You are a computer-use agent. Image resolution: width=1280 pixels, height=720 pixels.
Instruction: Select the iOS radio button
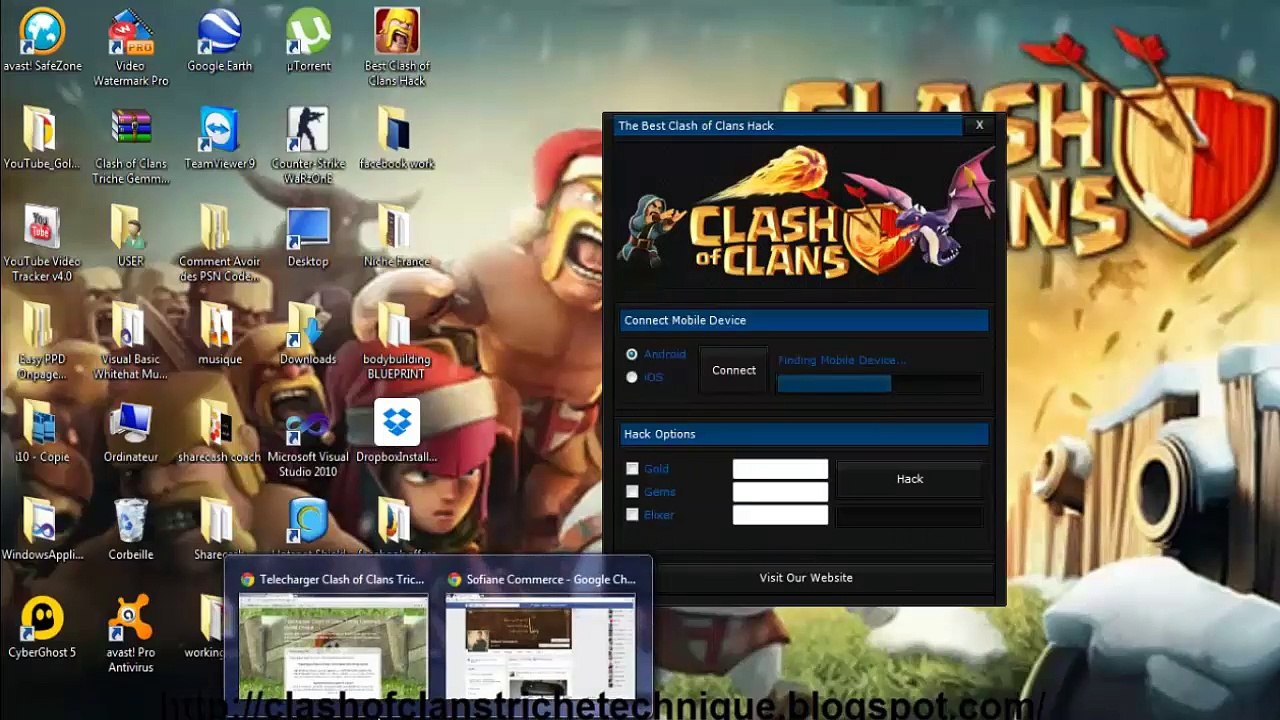pyautogui.click(x=632, y=378)
